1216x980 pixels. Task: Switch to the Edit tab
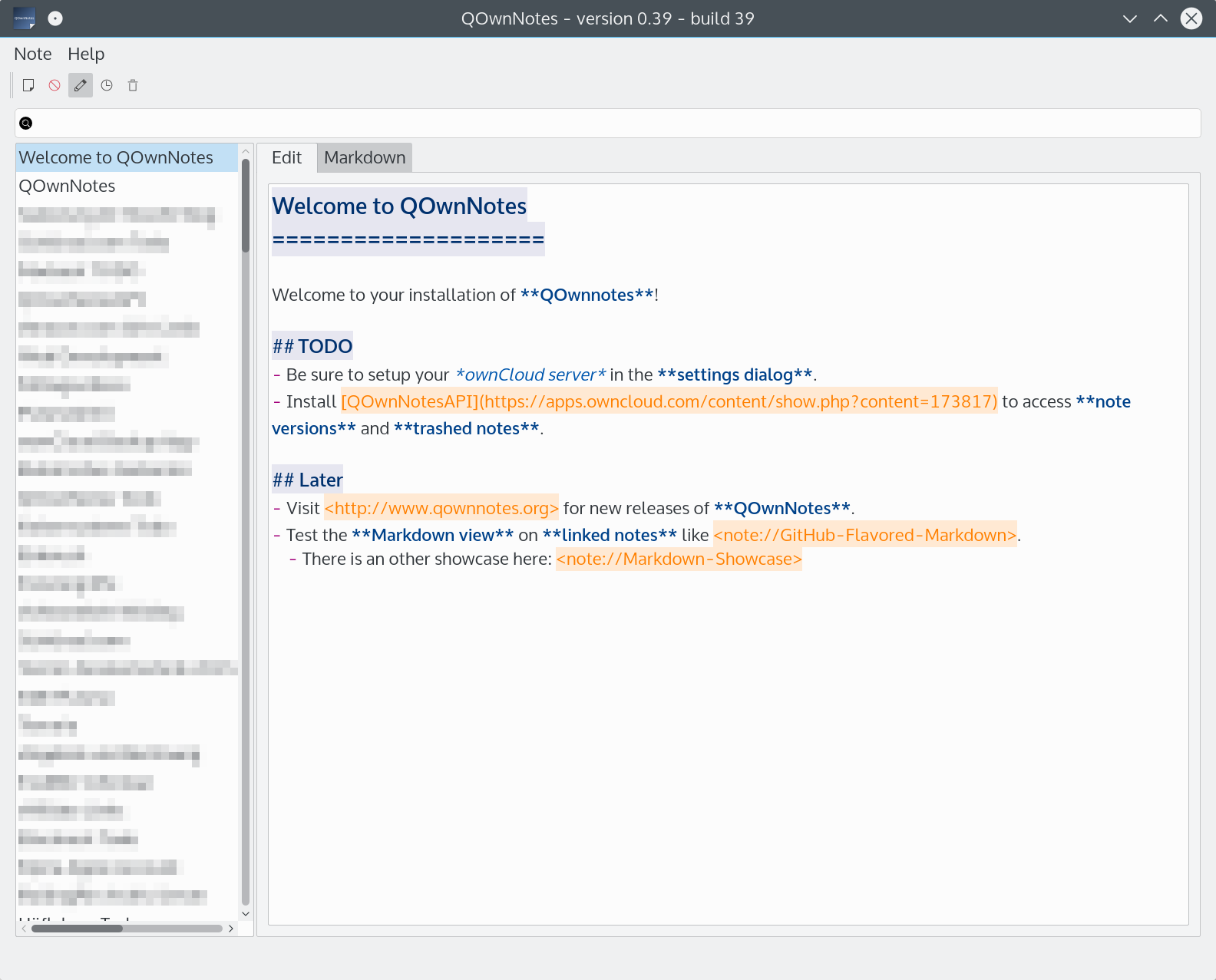pos(286,157)
